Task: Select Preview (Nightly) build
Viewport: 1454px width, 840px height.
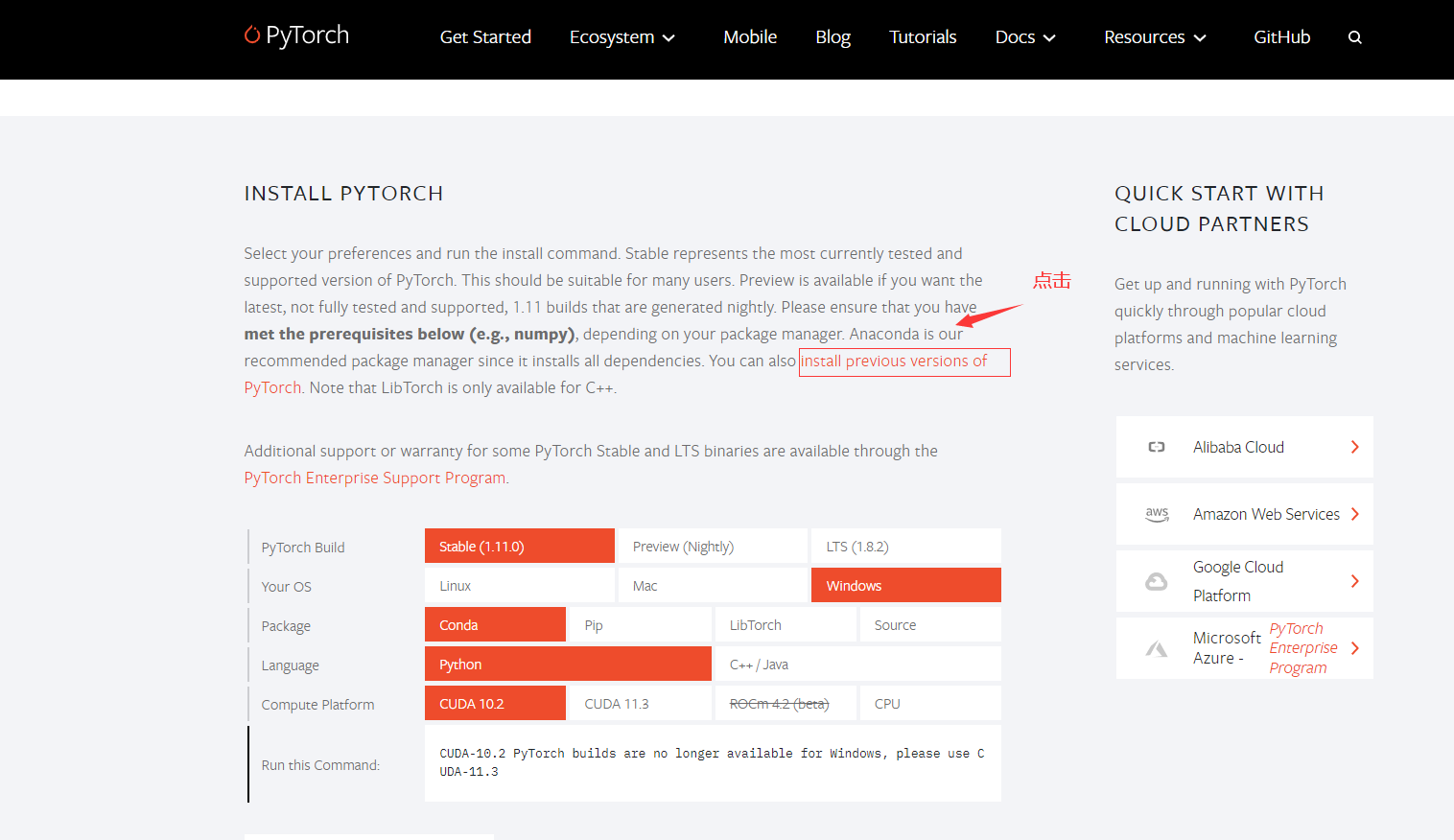Action: click(x=713, y=546)
